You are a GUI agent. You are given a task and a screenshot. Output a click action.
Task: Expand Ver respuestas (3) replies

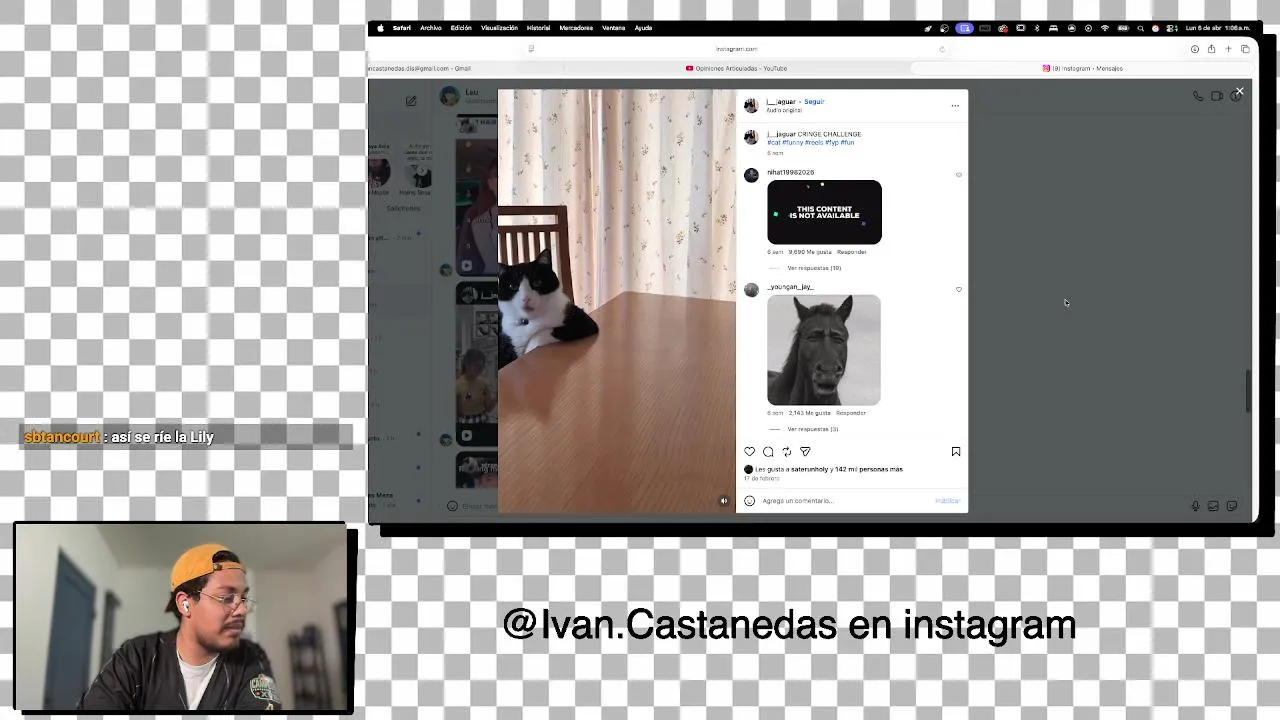[x=812, y=429]
